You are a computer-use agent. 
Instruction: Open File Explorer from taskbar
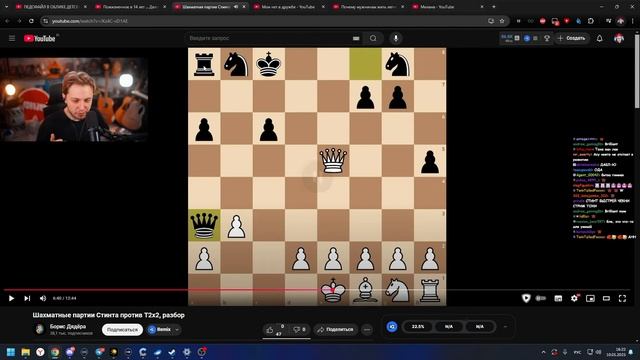coord(25,352)
